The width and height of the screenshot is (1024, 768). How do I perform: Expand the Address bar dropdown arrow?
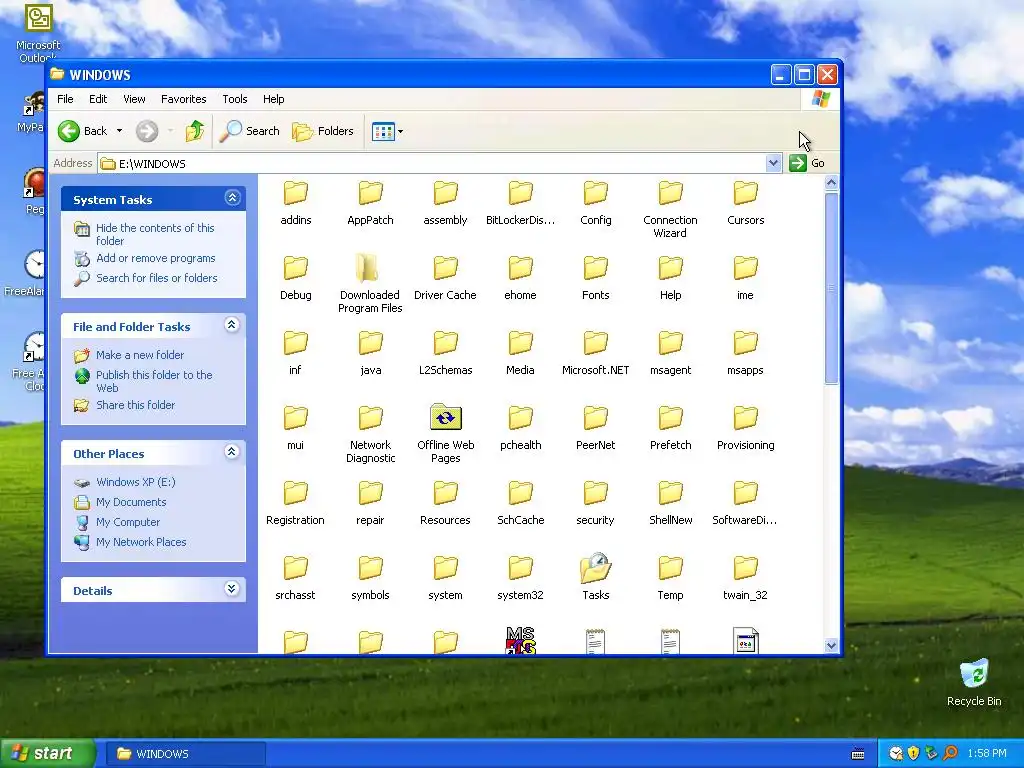[773, 163]
